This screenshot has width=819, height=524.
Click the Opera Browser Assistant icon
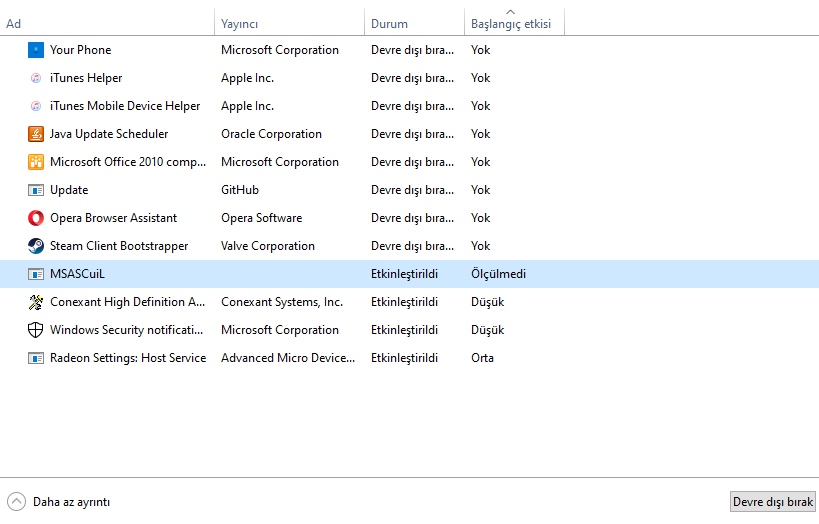coord(36,218)
